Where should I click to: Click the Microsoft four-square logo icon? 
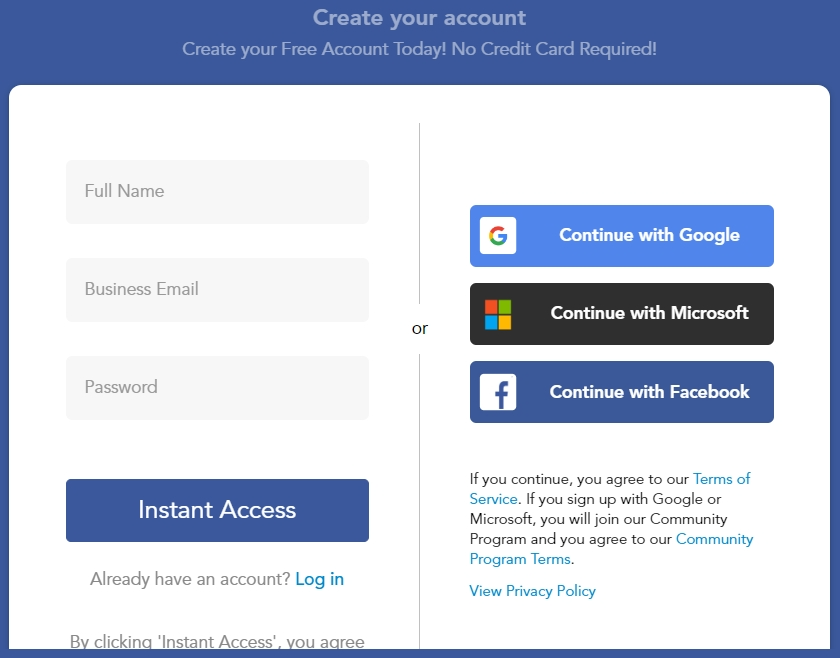(x=498, y=314)
